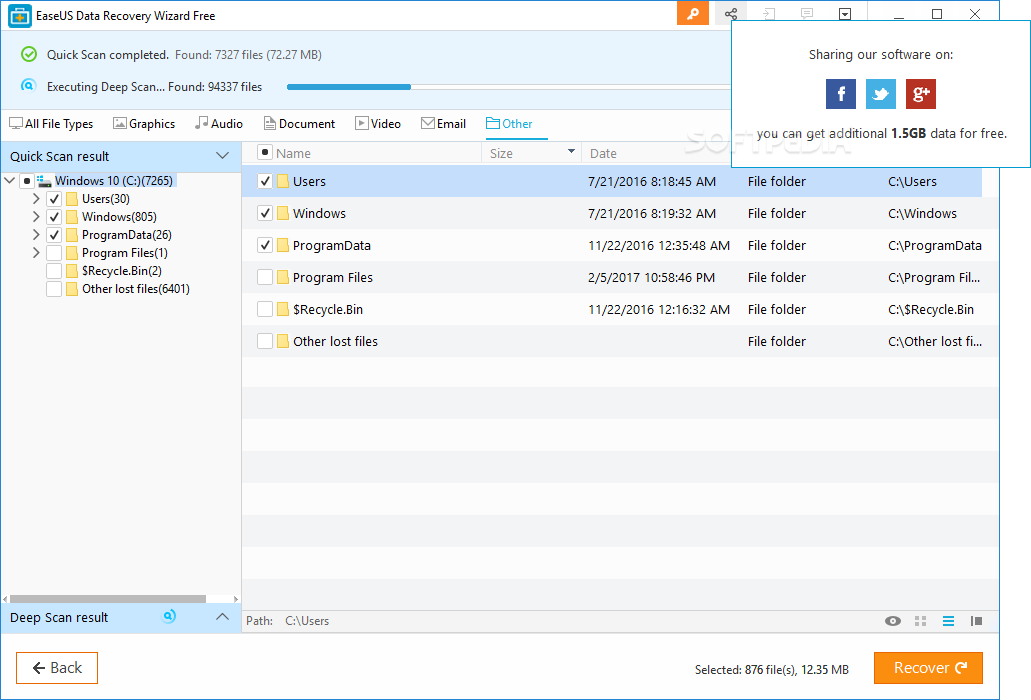Click the Back button
The width and height of the screenshot is (1031, 700).
pos(57,668)
